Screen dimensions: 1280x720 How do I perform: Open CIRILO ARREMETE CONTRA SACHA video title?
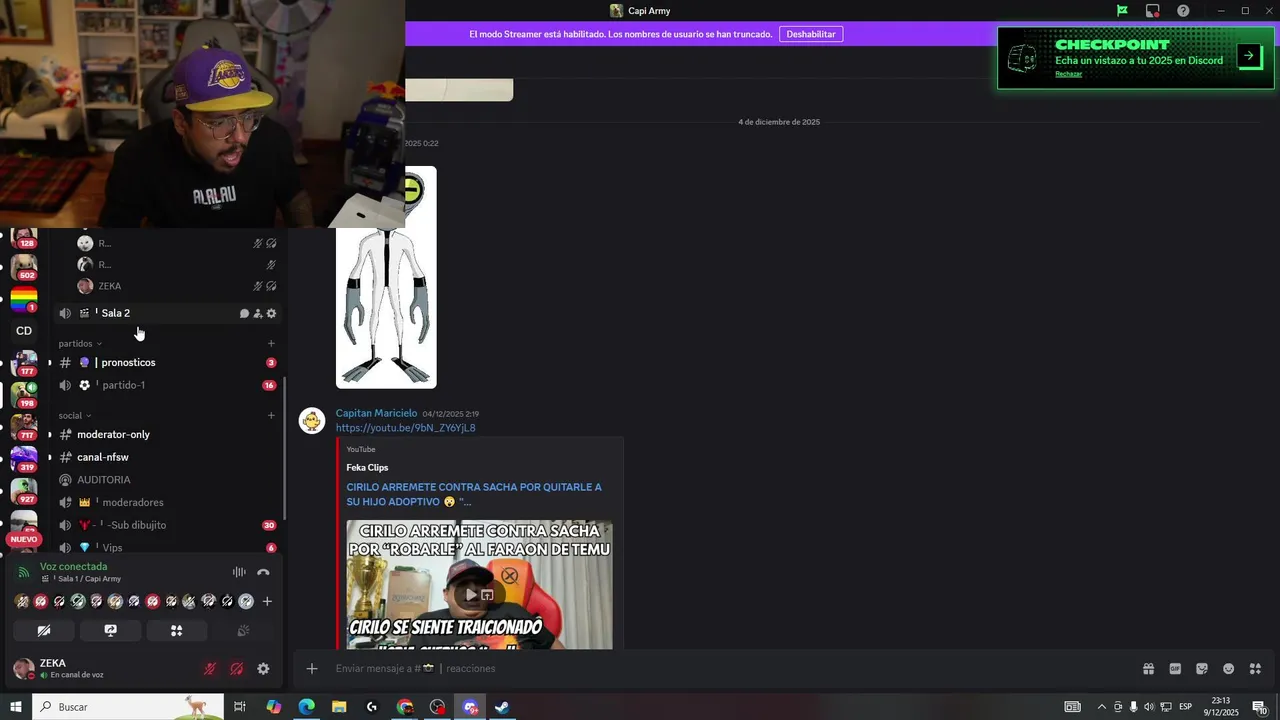point(474,494)
